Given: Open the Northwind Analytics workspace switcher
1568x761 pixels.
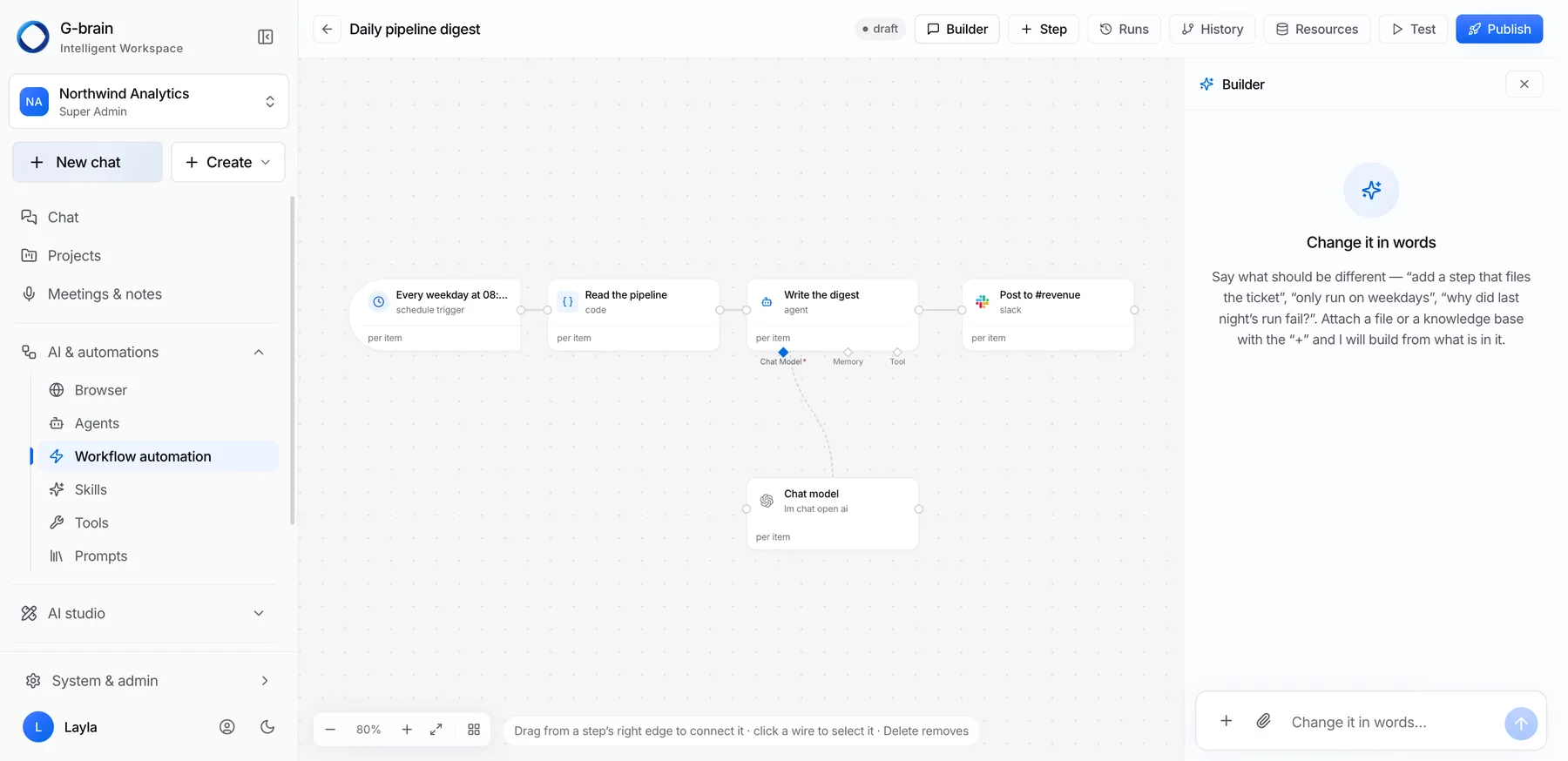Looking at the screenshot, I should coord(149,102).
